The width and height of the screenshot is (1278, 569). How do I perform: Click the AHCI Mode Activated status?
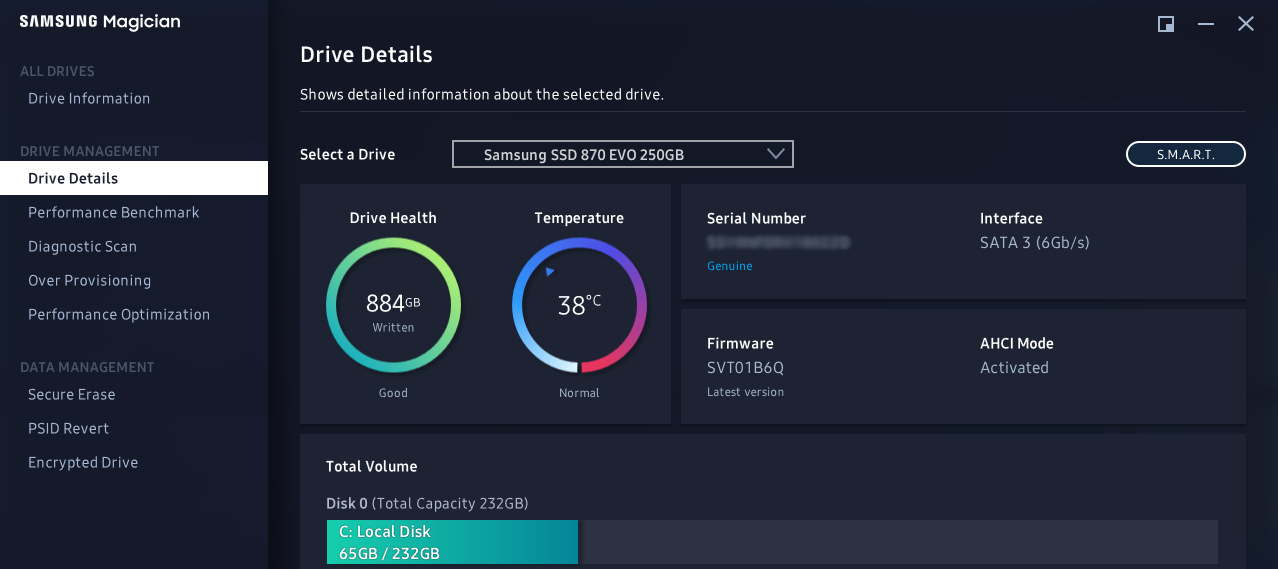pos(1014,367)
